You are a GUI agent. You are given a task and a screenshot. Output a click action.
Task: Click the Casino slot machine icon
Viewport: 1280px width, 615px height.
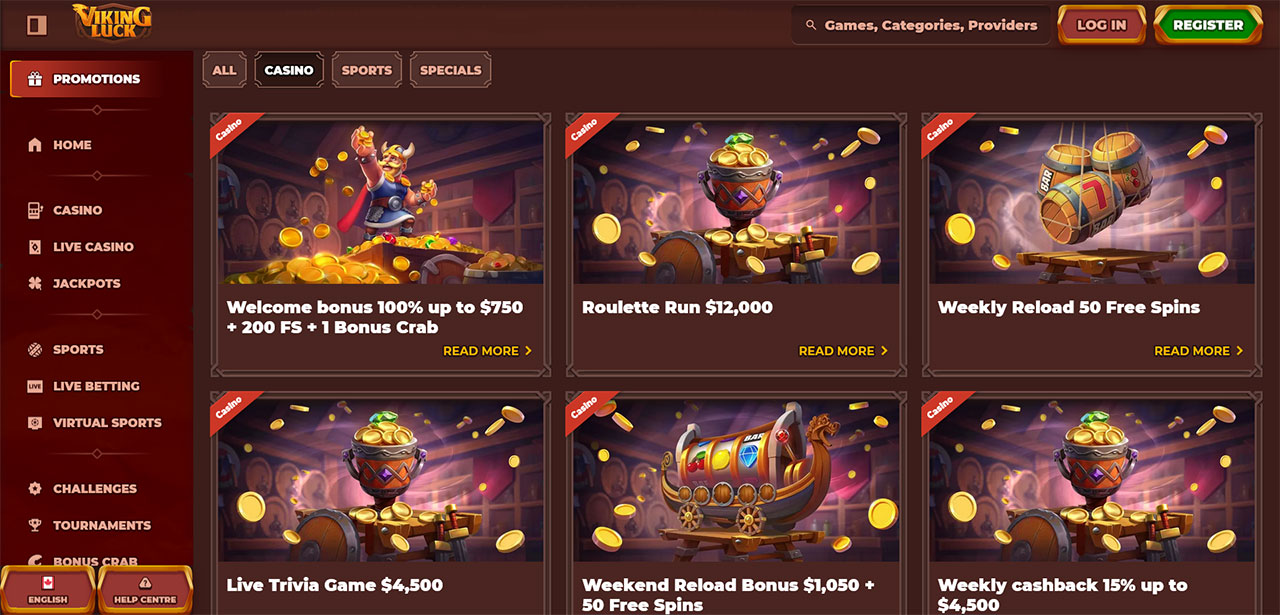click(35, 210)
